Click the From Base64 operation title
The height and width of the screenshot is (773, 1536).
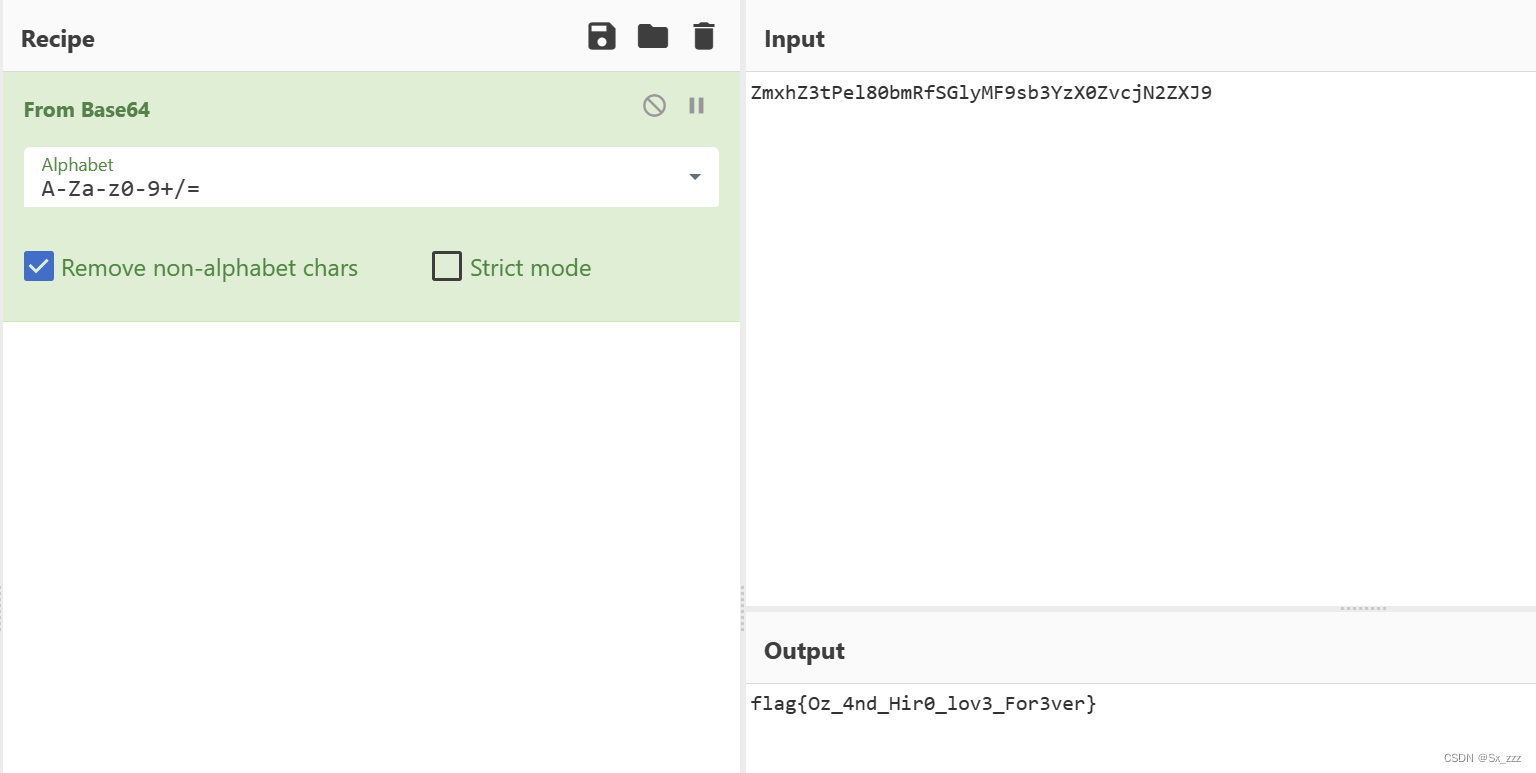tap(87, 110)
